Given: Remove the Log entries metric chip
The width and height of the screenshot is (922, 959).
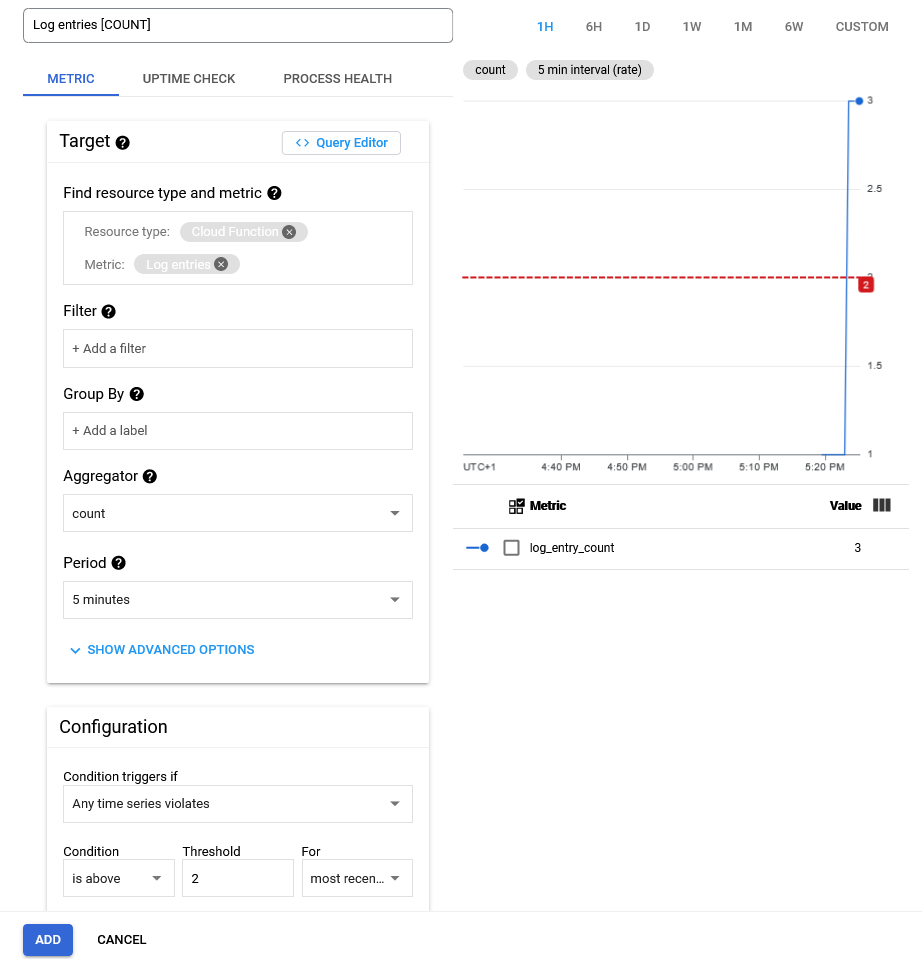Looking at the screenshot, I should 221,265.
